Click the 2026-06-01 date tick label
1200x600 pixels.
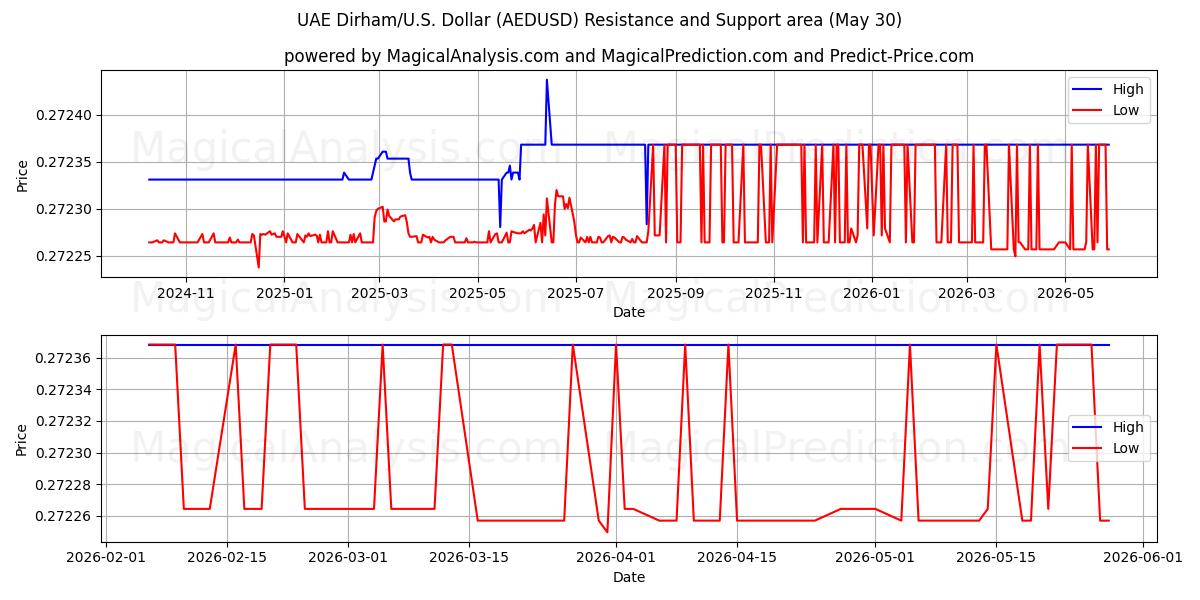point(1143,558)
